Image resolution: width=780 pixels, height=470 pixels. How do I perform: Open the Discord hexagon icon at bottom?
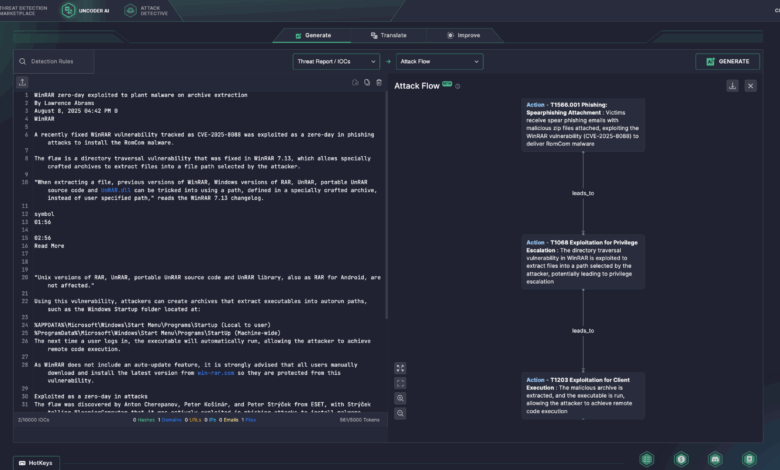pos(715,459)
